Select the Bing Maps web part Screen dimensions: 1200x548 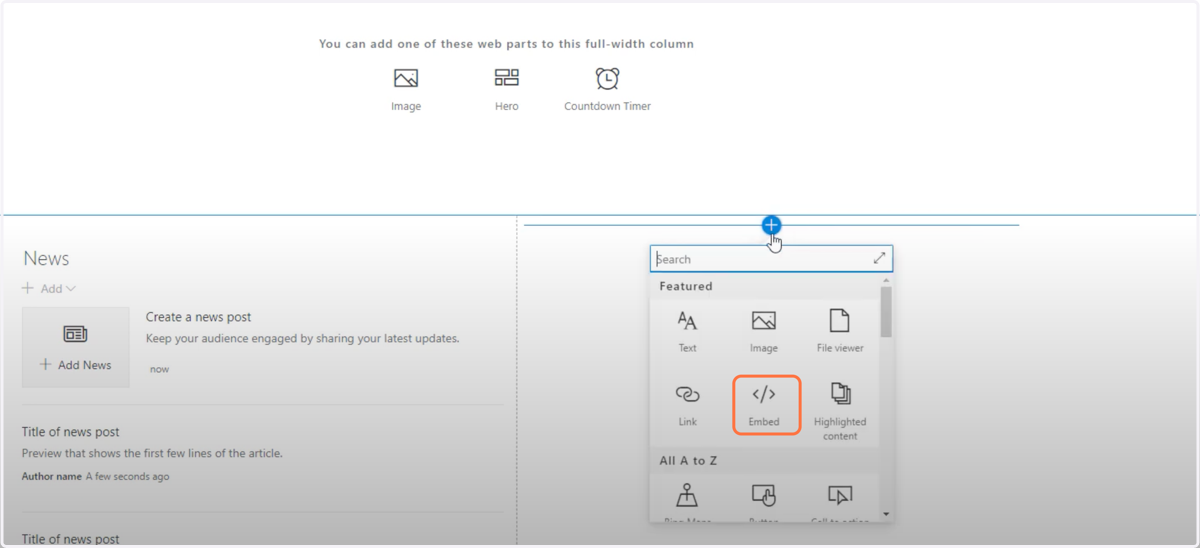click(x=687, y=503)
